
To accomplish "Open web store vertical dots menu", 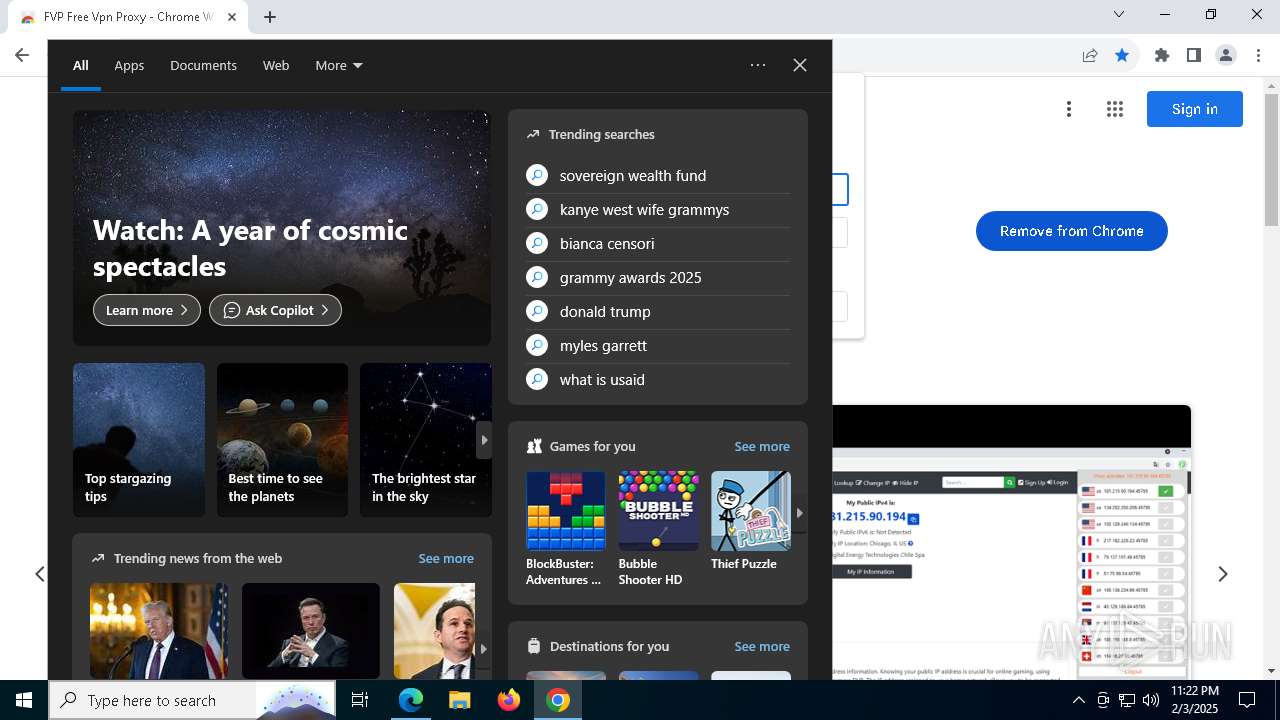I will 1069,109.
